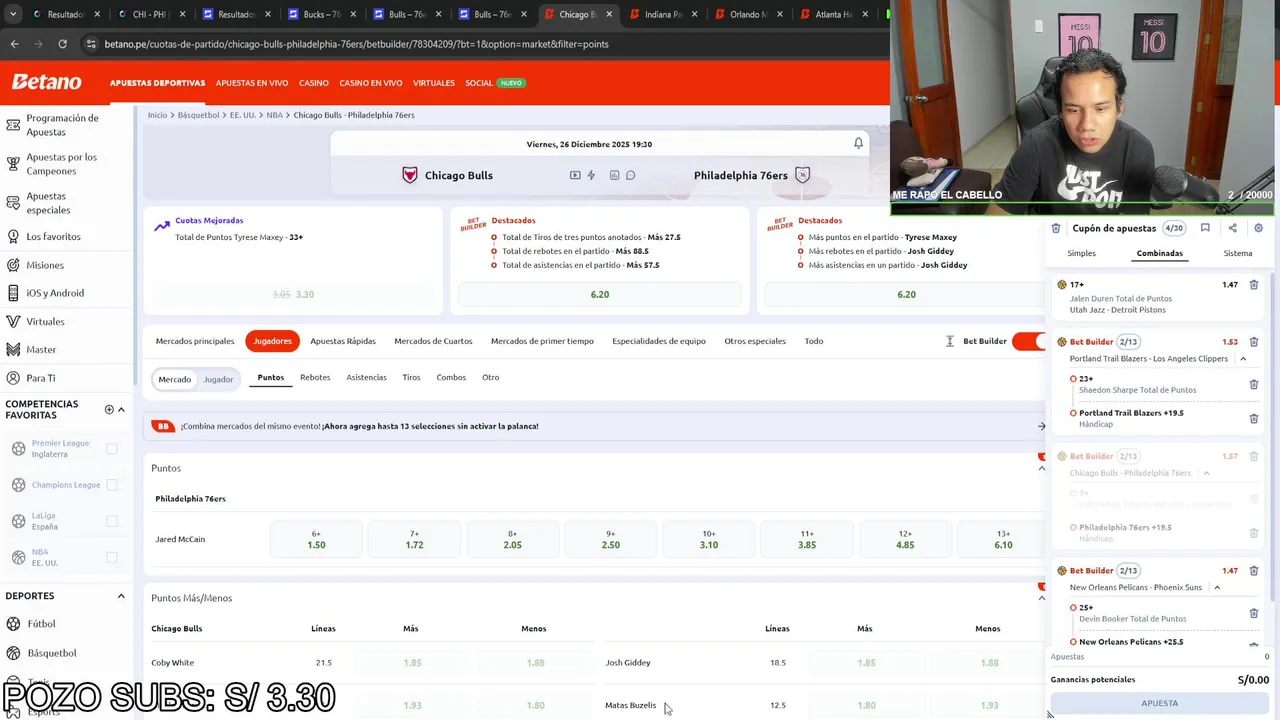Switch bet slip to Sistema tab

click(x=1238, y=253)
